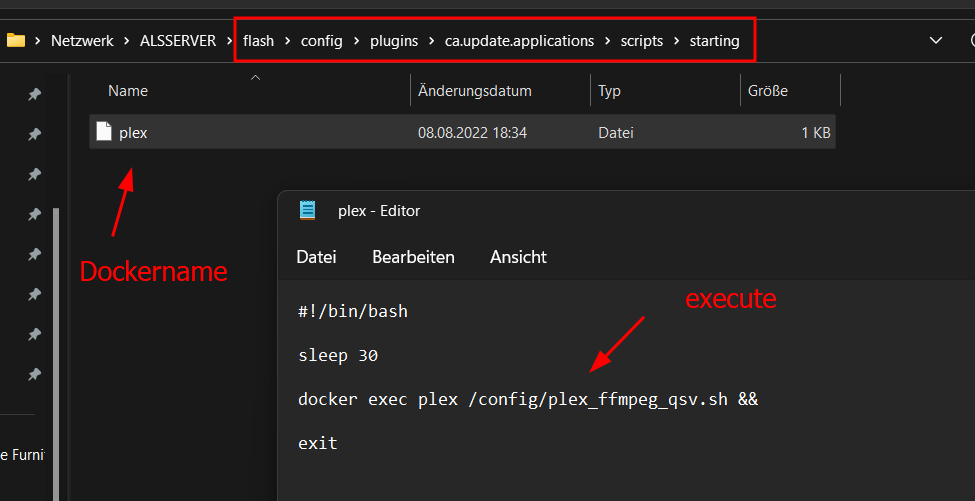Select the plex file icon
Viewport: 975px width, 501px height.
pyautogui.click(x=104, y=132)
